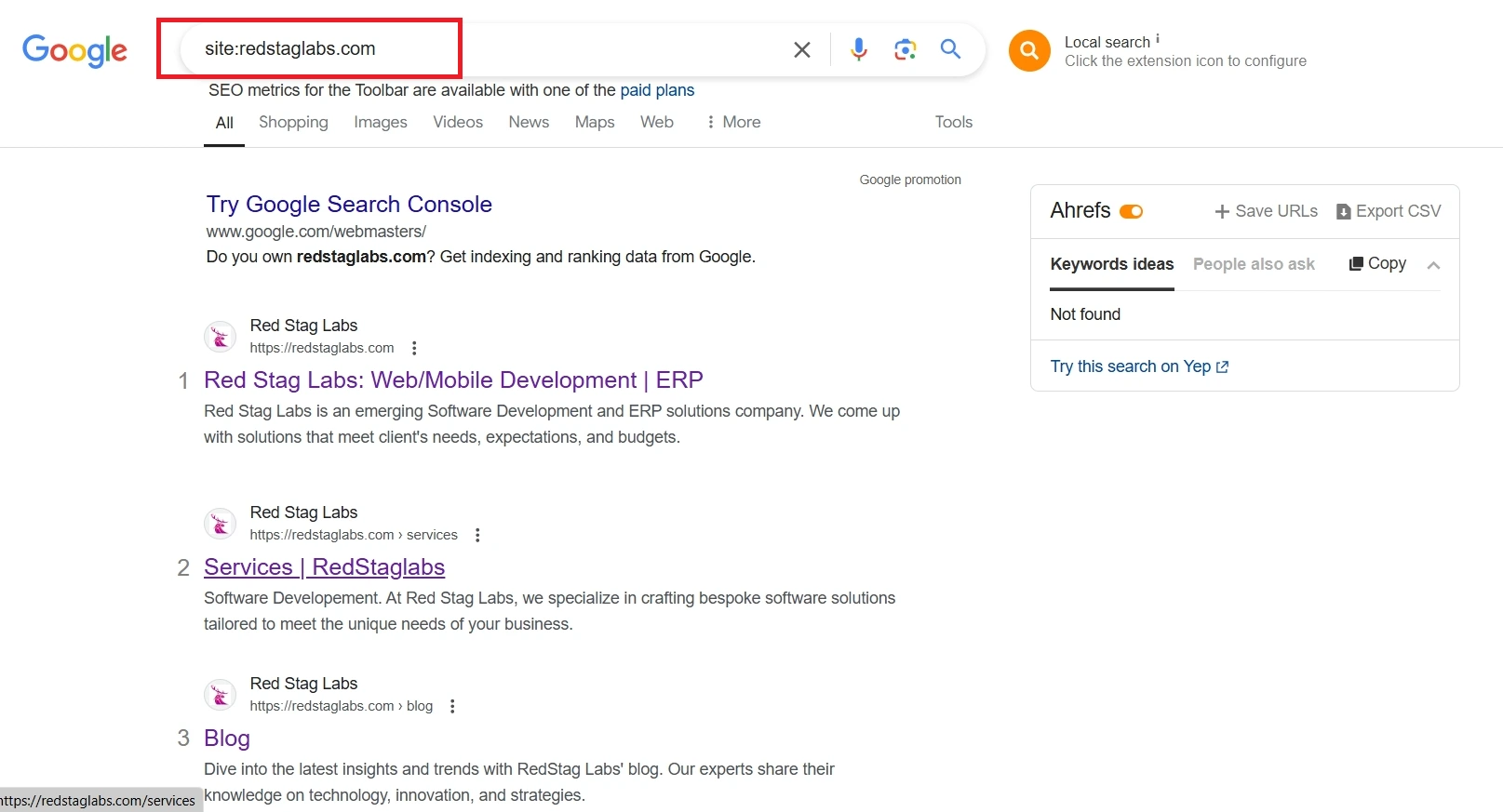The image size is (1503, 812).
Task: Click into the search input field
Action: (x=484, y=49)
